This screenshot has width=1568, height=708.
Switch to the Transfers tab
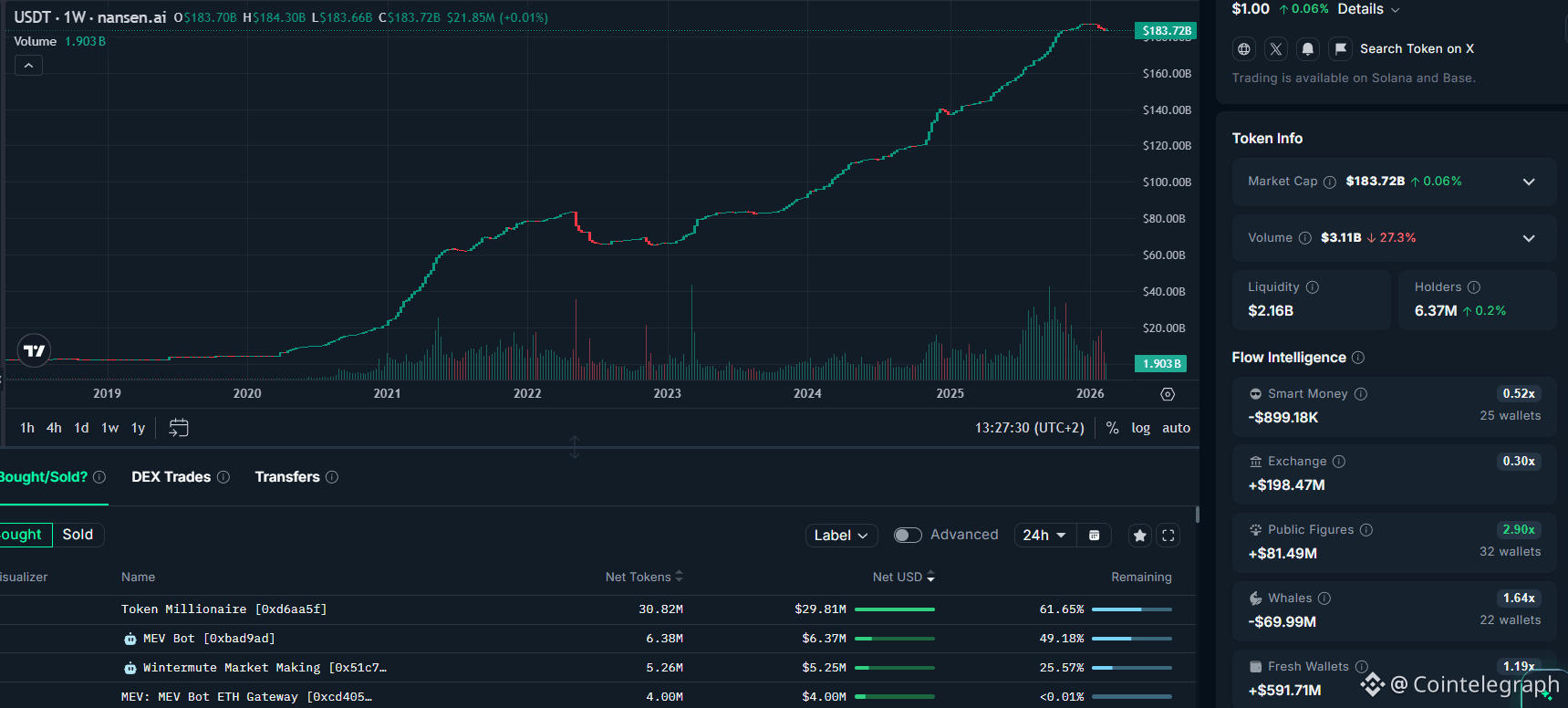click(x=287, y=477)
